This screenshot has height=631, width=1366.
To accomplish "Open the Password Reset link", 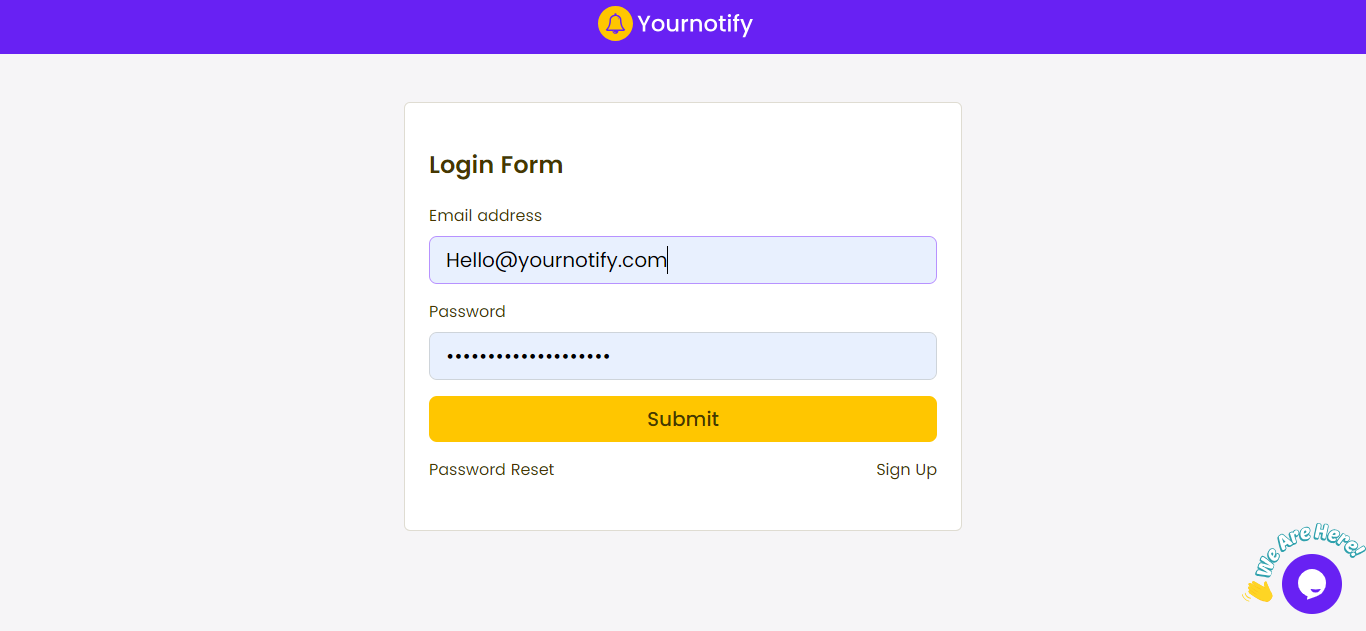I will [491, 470].
